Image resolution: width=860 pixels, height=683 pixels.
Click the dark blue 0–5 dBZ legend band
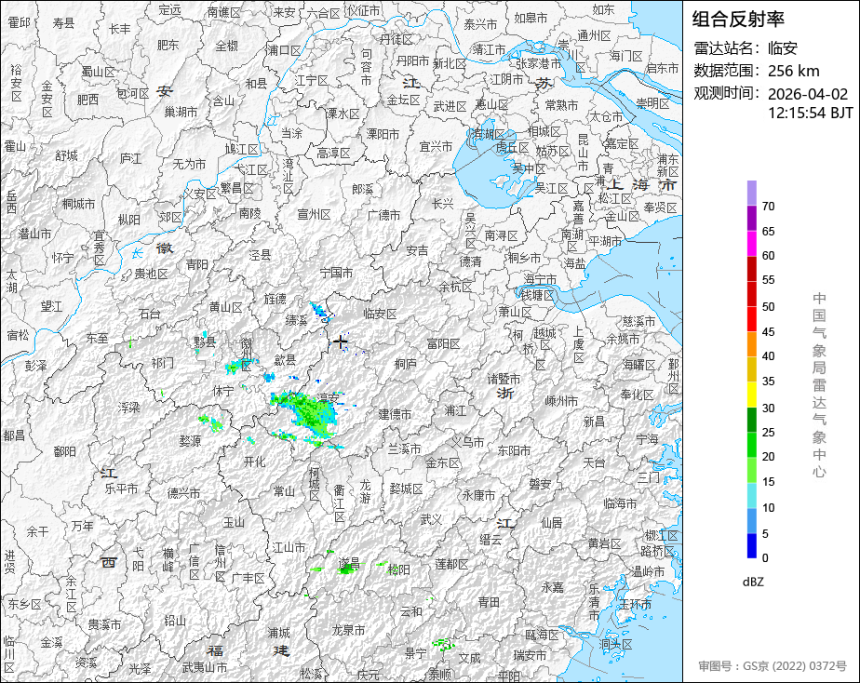pos(751,546)
